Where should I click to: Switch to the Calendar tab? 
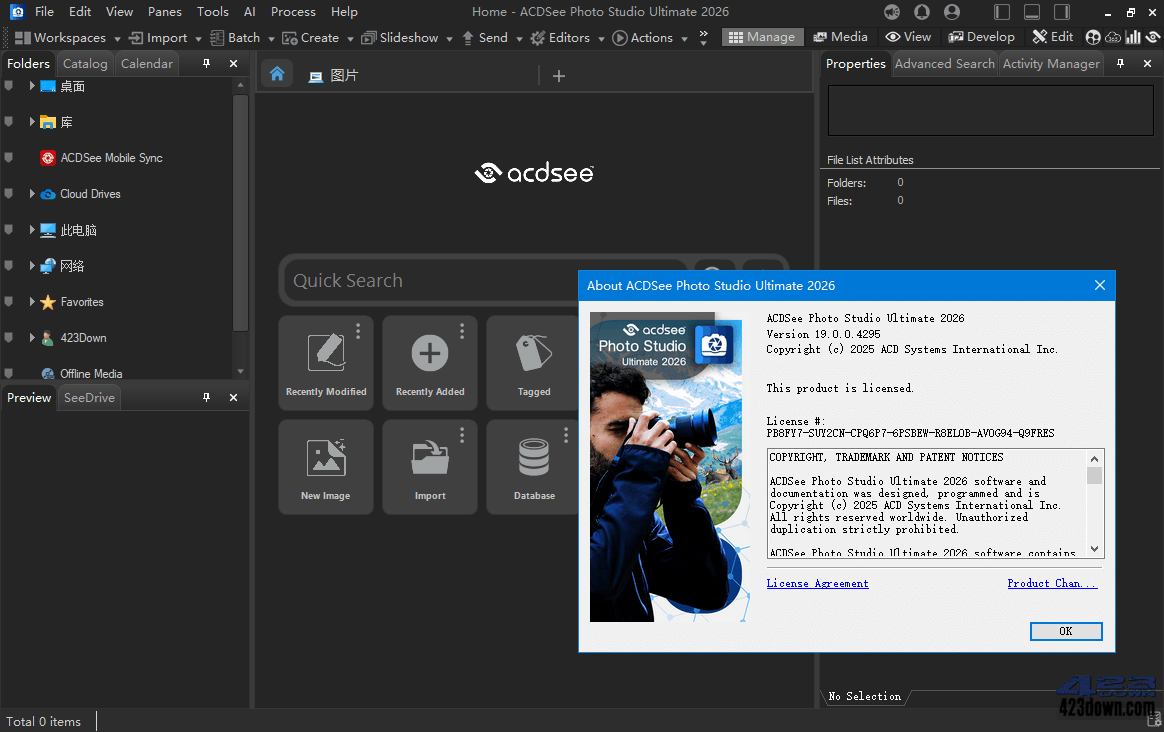click(x=146, y=62)
